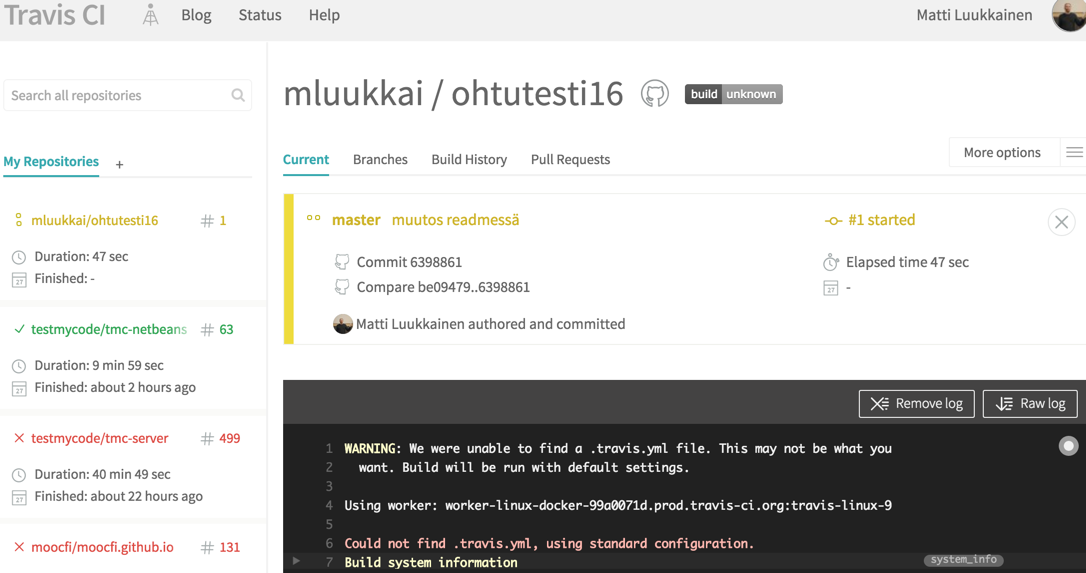Viewport: 1086px width, 573px height.
Task: Click the broadcast tower icon in header
Action: [150, 15]
